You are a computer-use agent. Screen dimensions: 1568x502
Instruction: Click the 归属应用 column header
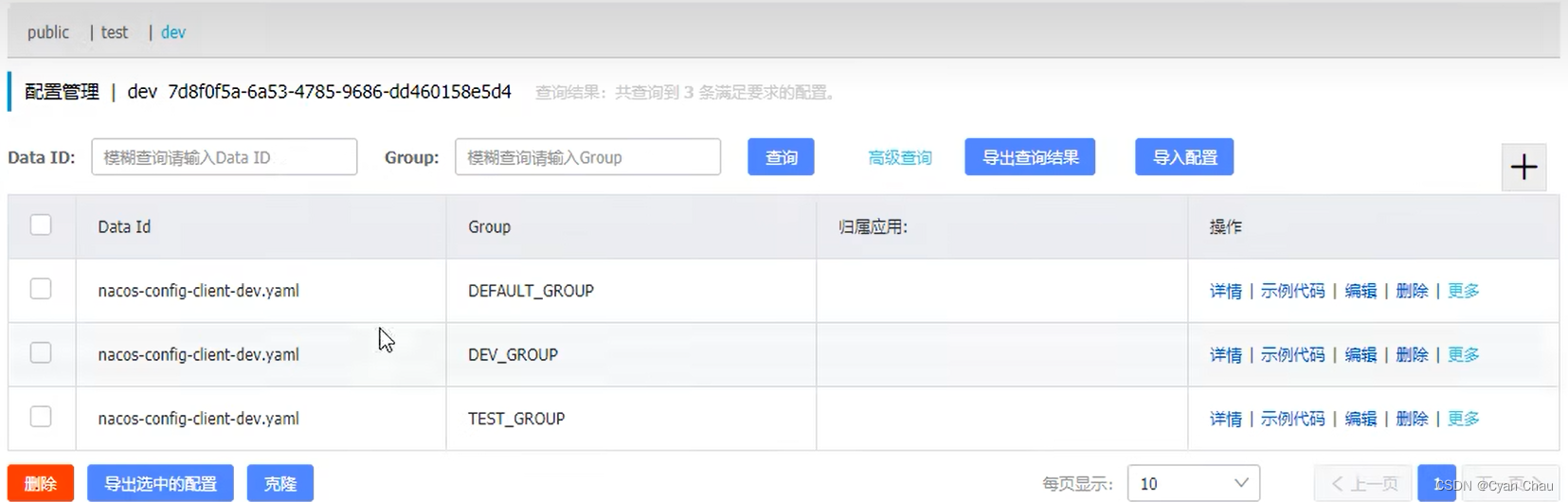[873, 226]
